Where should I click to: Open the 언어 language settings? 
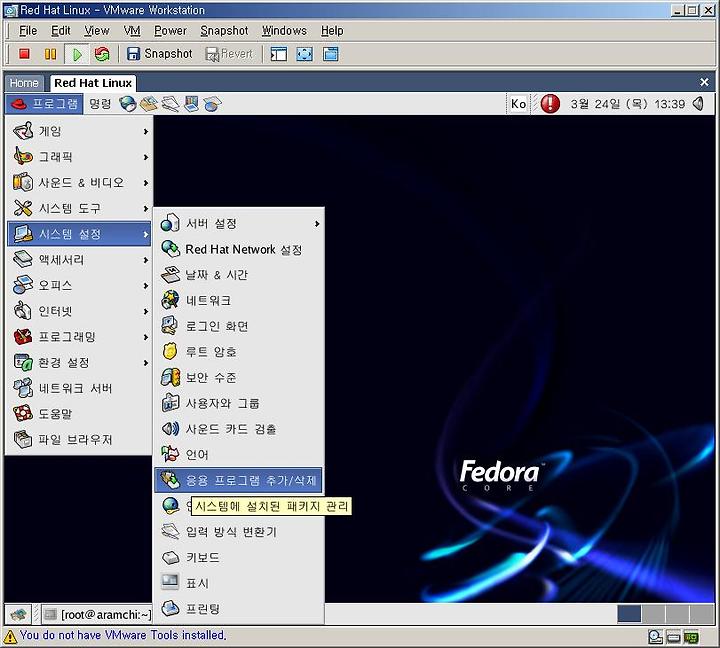point(239,455)
